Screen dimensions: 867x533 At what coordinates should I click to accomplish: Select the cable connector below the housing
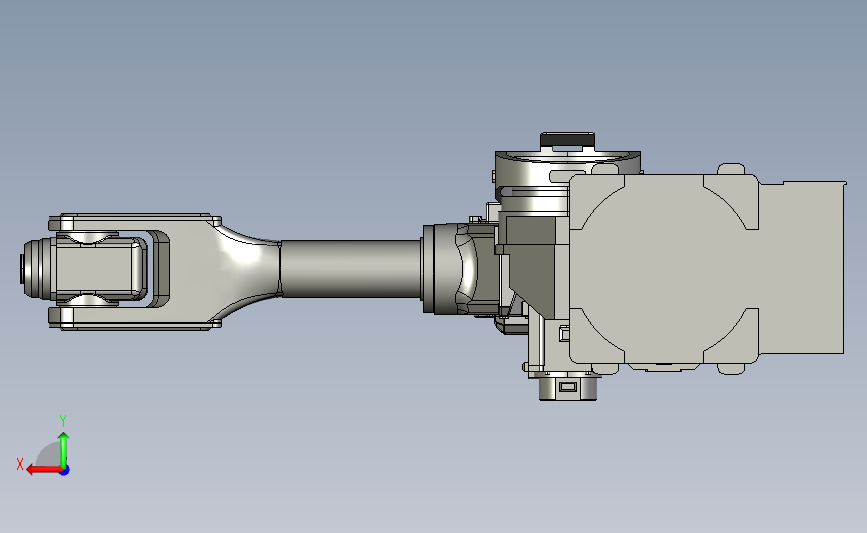568,387
